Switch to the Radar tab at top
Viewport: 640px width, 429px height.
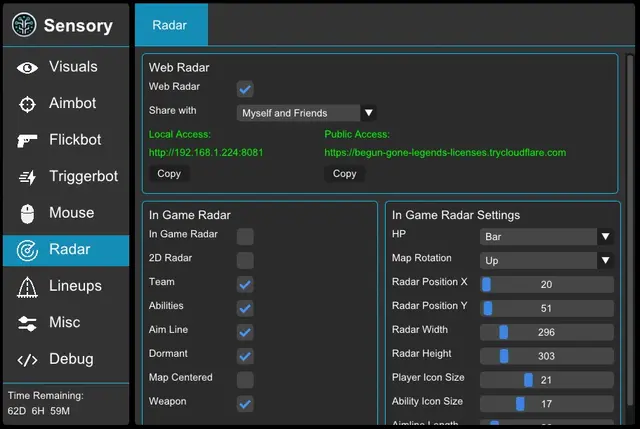point(171,25)
